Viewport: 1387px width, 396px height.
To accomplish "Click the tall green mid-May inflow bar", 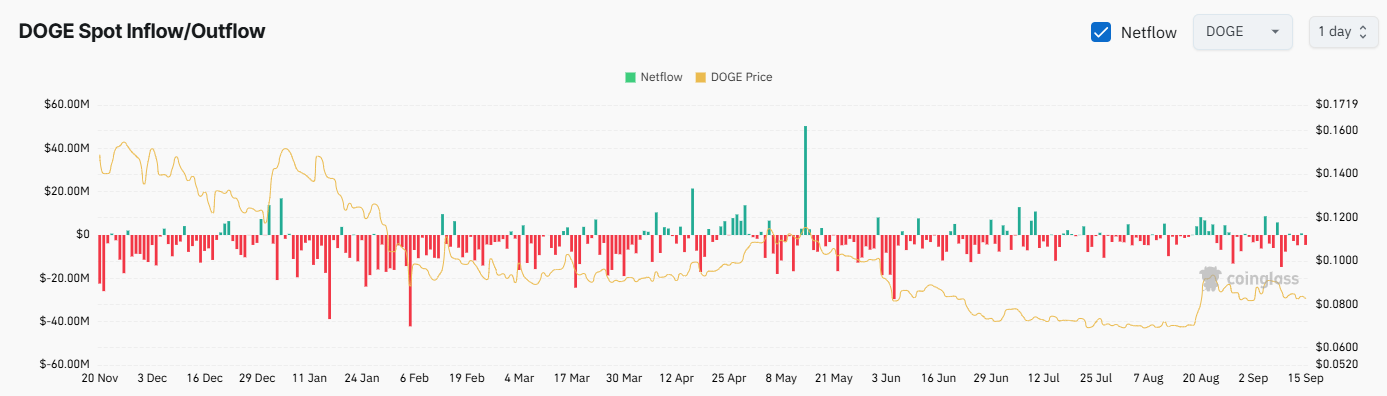I will click(x=805, y=180).
